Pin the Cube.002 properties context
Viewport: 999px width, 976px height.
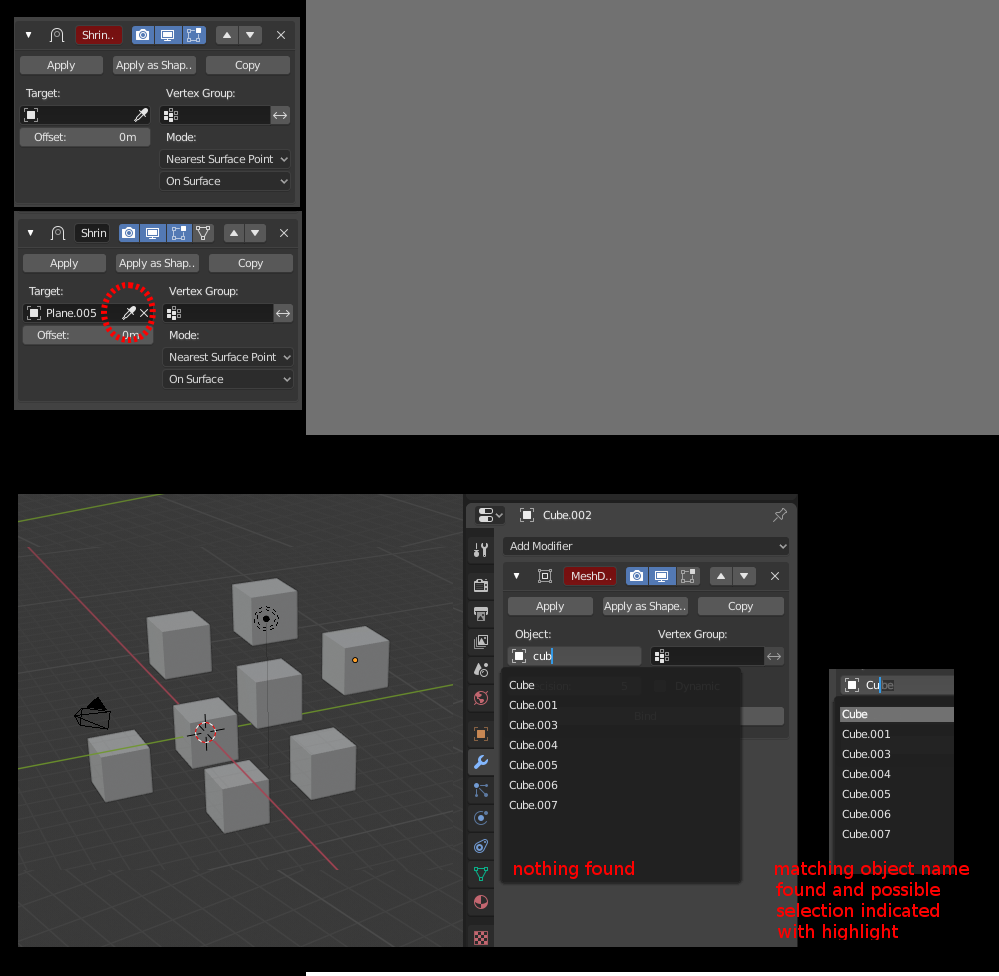[x=780, y=515]
